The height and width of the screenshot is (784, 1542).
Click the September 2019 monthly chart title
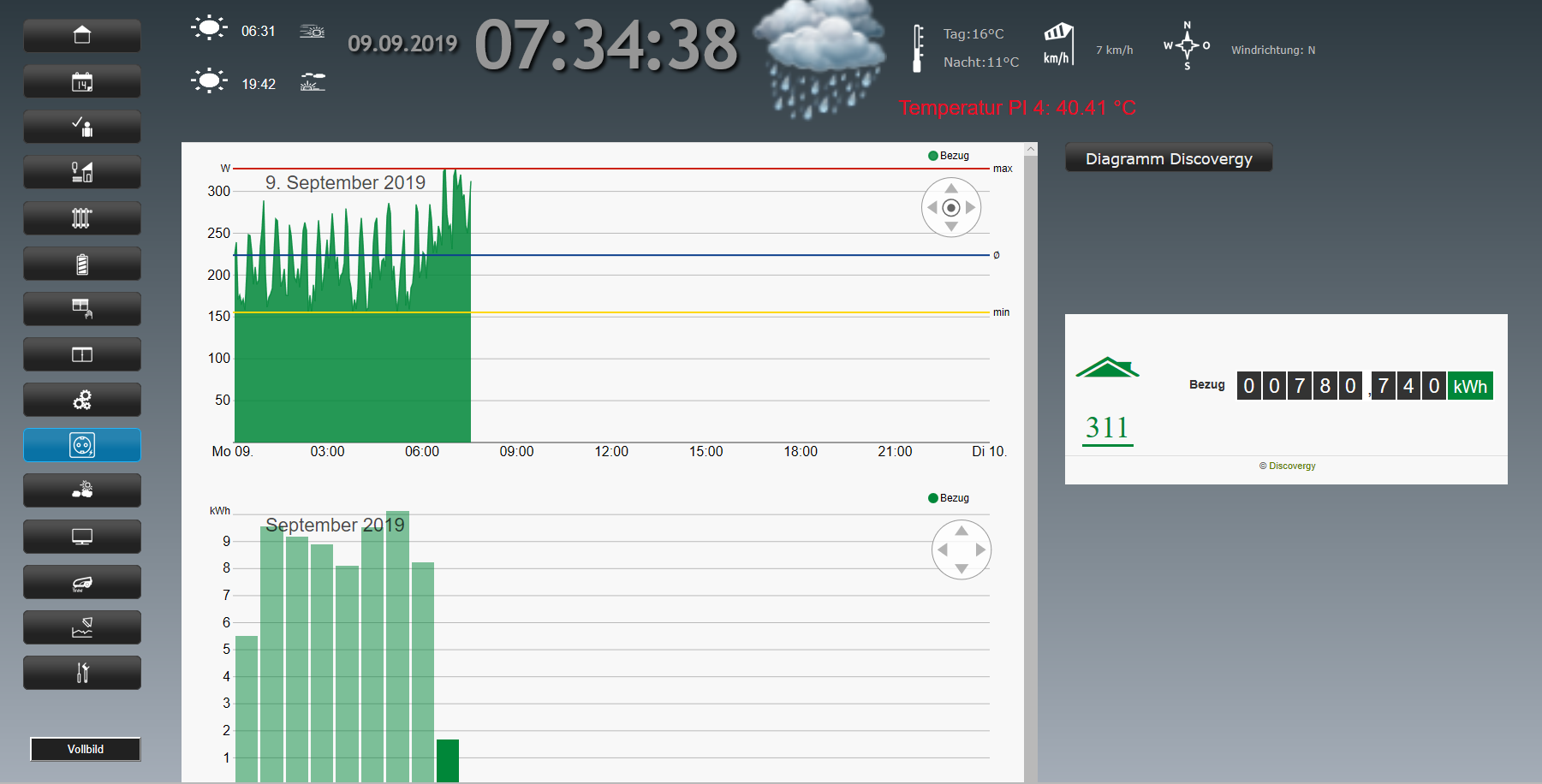click(x=335, y=525)
